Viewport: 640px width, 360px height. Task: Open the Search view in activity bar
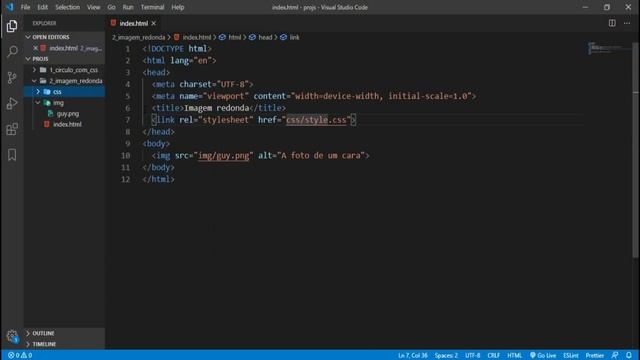pos(12,52)
